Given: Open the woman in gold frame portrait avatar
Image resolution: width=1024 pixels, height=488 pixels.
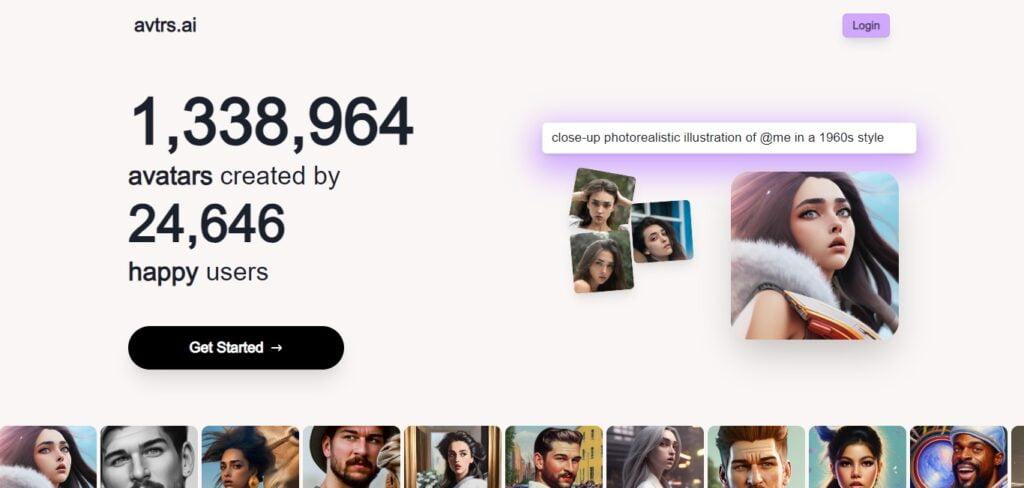Looking at the screenshot, I should (453, 457).
